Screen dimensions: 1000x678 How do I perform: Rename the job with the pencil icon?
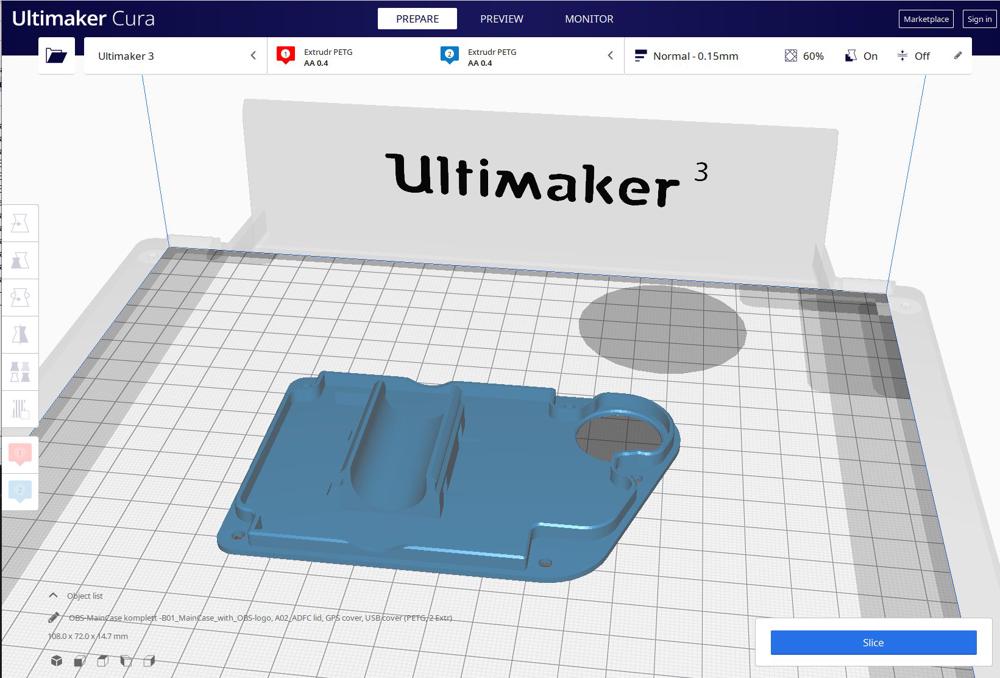(54, 617)
